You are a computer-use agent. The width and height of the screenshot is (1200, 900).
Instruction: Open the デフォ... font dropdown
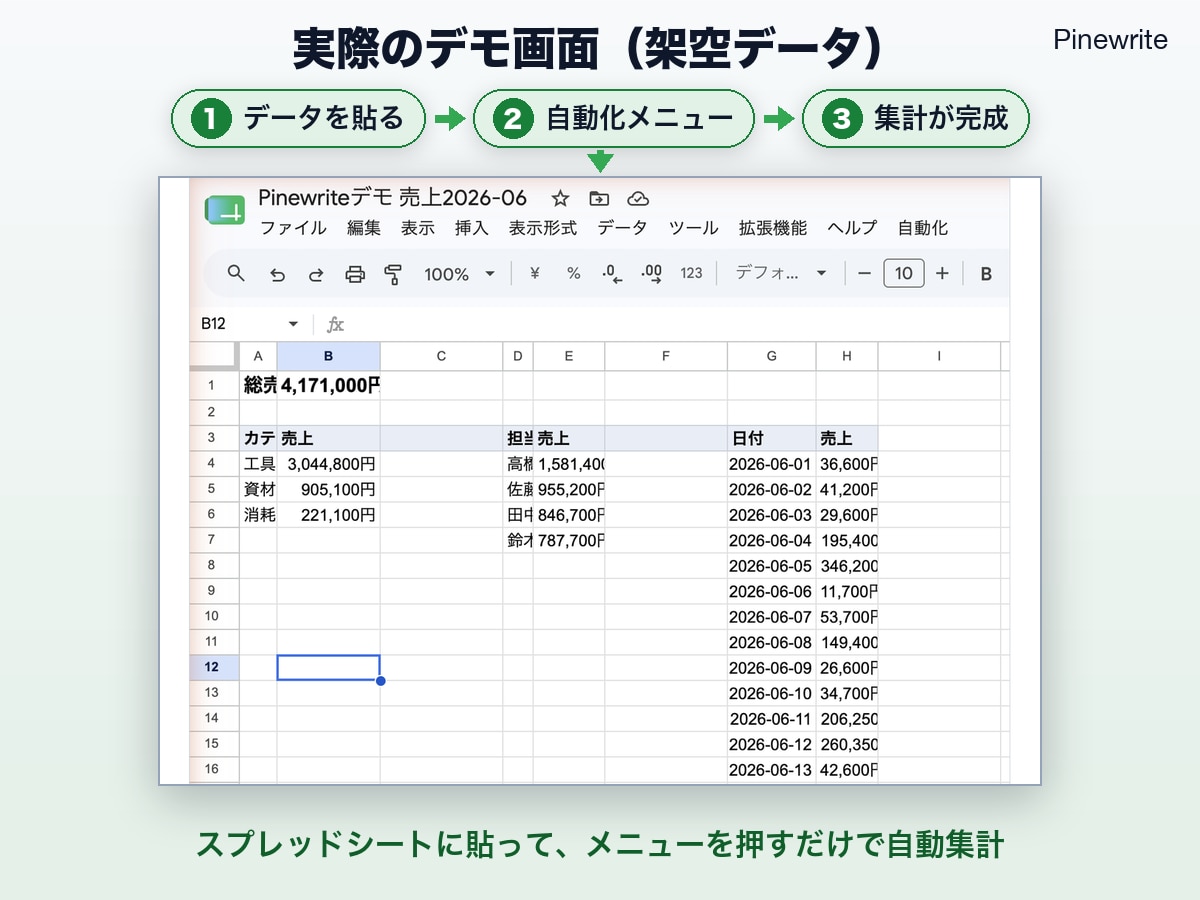[x=781, y=273]
